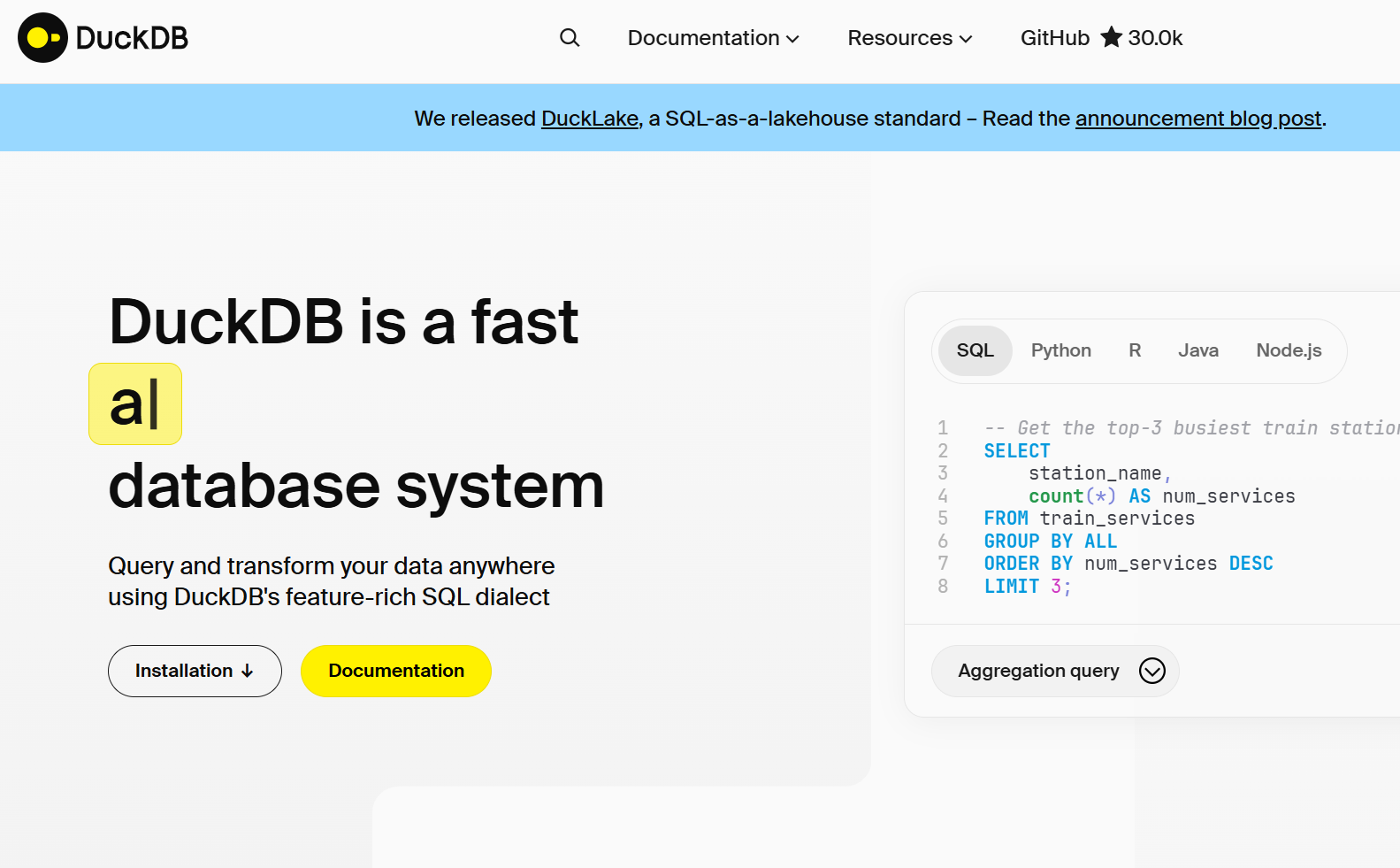
Task: Click the 'station_name,' code line
Action: pos(1099,473)
